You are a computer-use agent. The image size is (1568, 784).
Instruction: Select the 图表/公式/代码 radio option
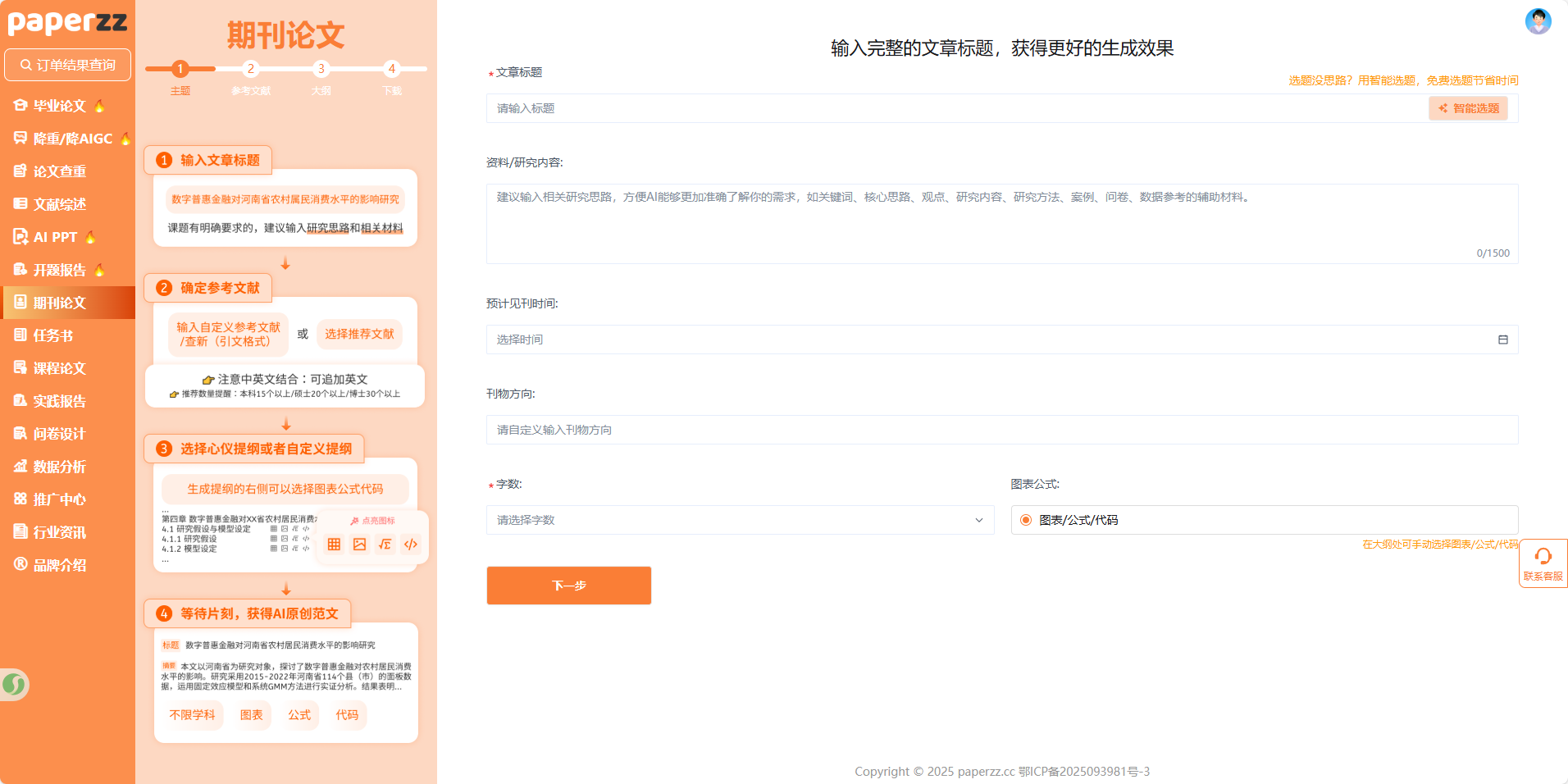1026,520
